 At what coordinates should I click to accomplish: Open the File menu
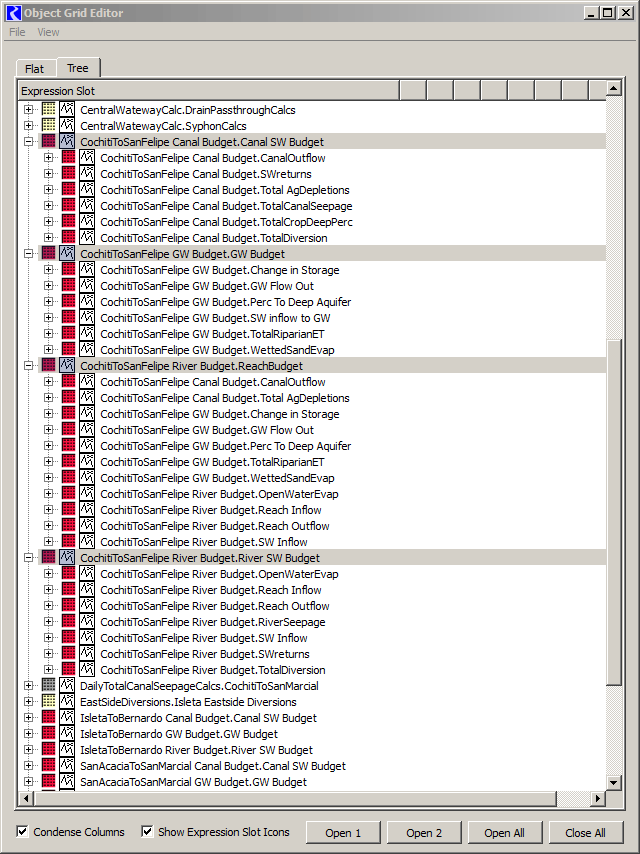point(17,32)
